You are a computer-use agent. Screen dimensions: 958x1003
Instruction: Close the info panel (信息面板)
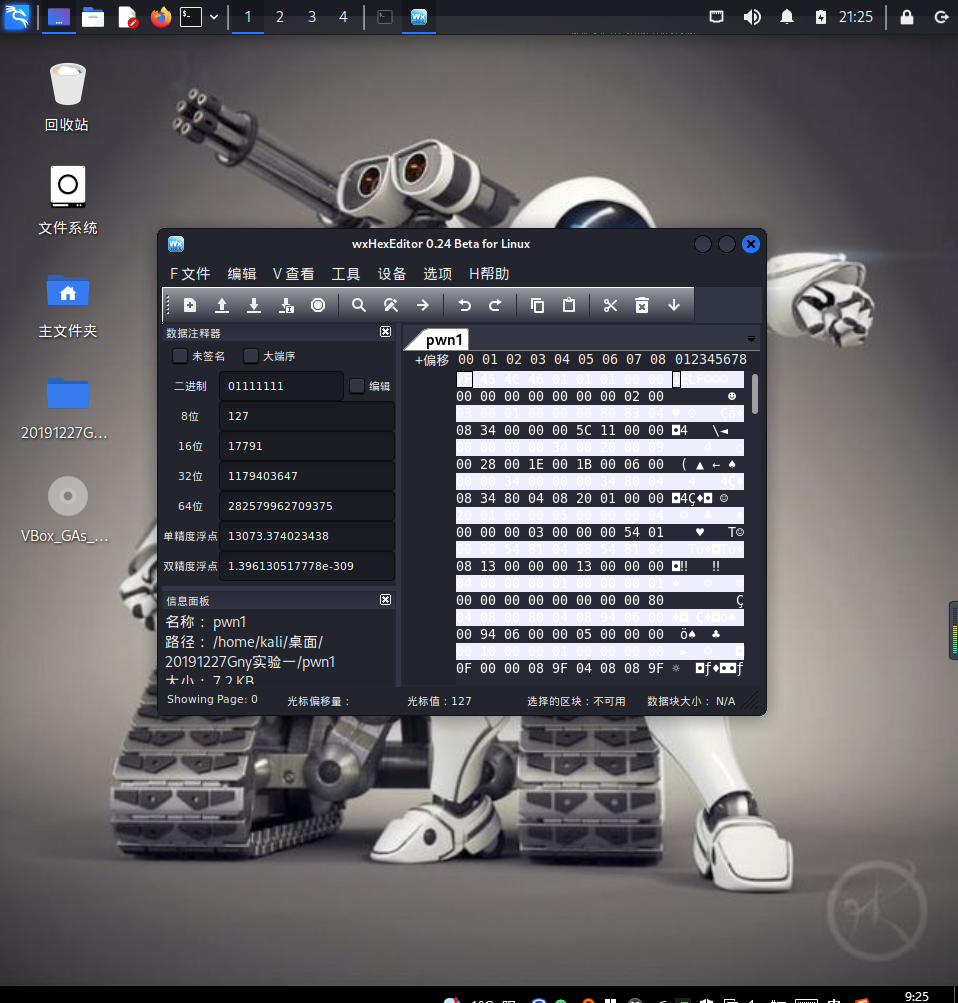[x=385, y=599]
